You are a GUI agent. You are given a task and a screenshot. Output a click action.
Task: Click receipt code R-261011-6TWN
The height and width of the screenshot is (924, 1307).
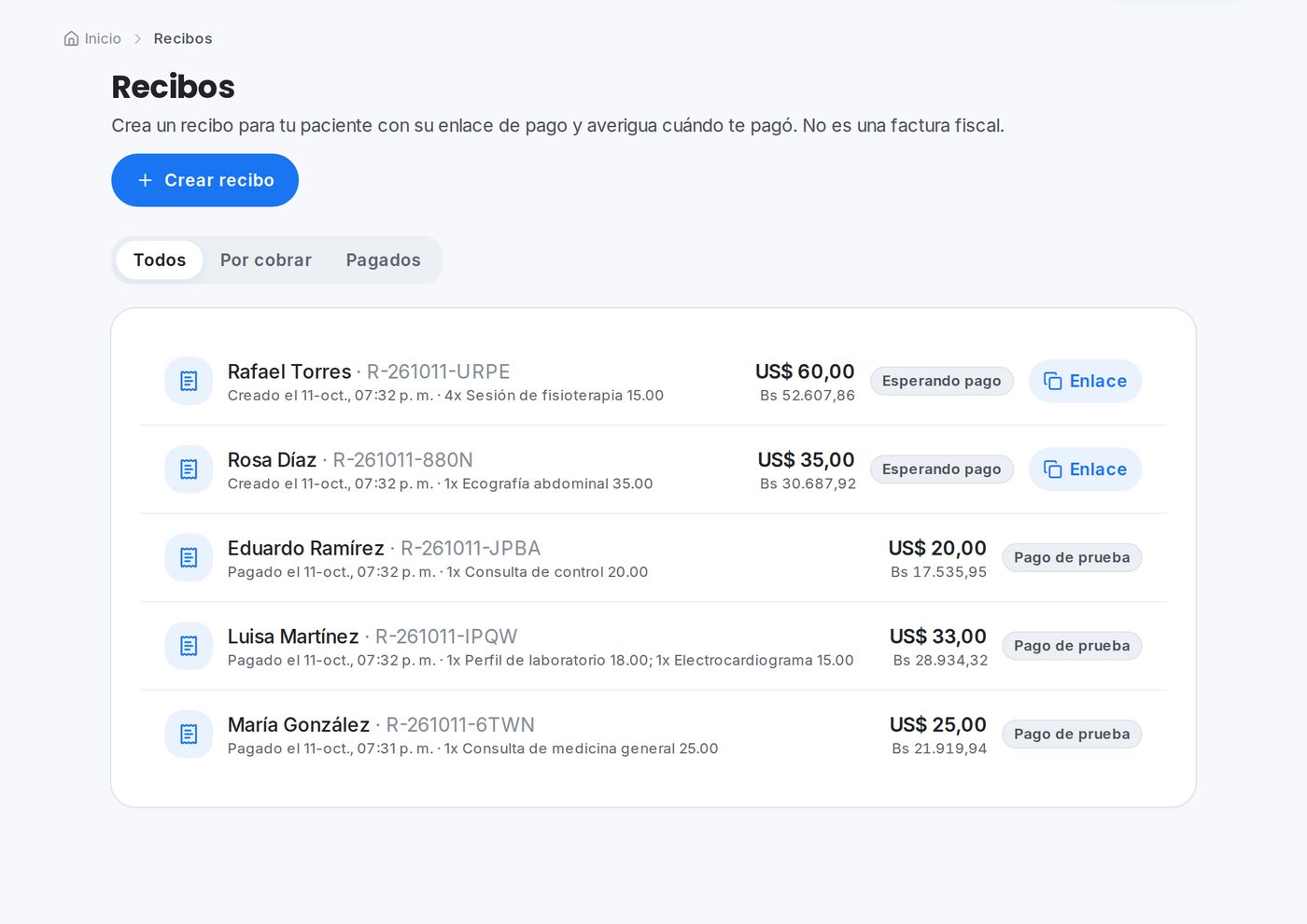tap(460, 725)
